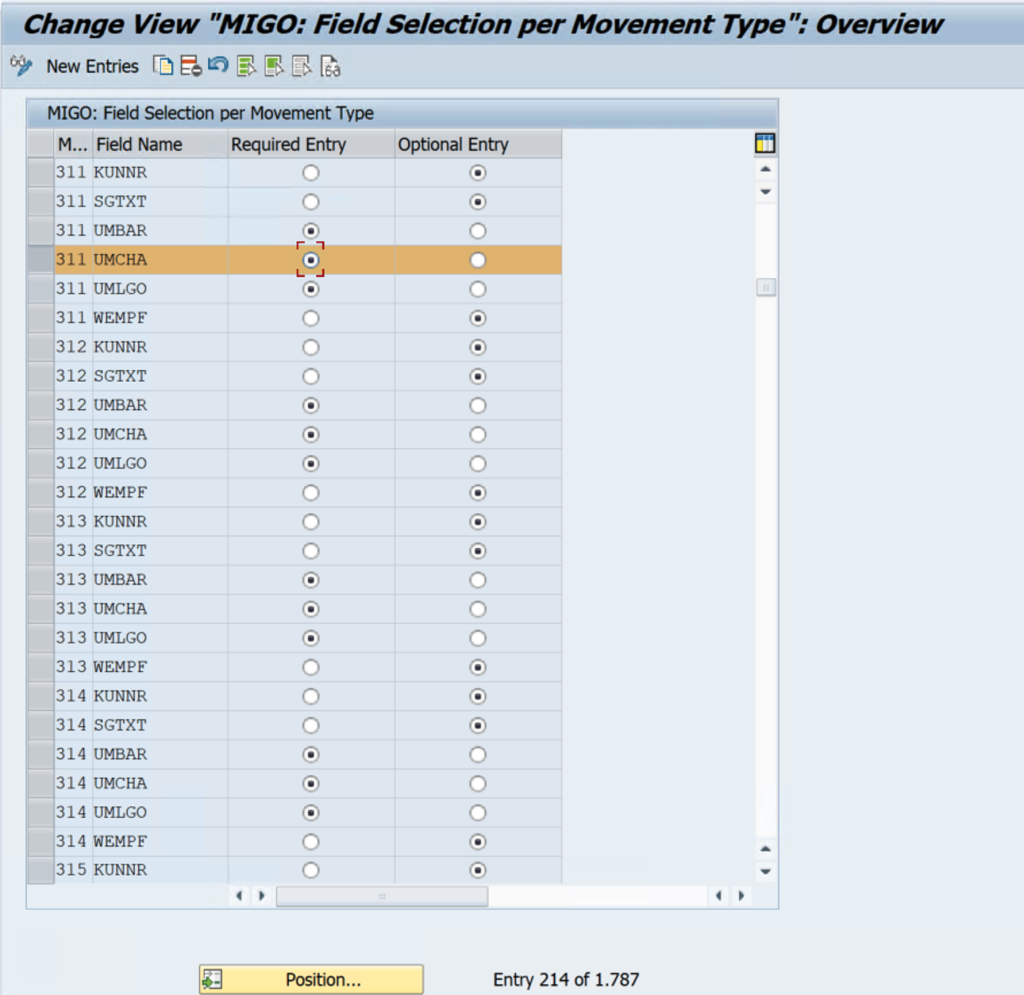Click the Undo Change icon
This screenshot has width=1024, height=995.
(218, 65)
